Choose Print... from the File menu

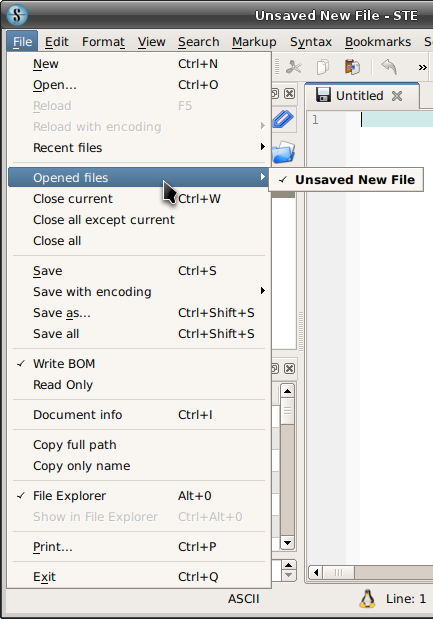pos(139,546)
